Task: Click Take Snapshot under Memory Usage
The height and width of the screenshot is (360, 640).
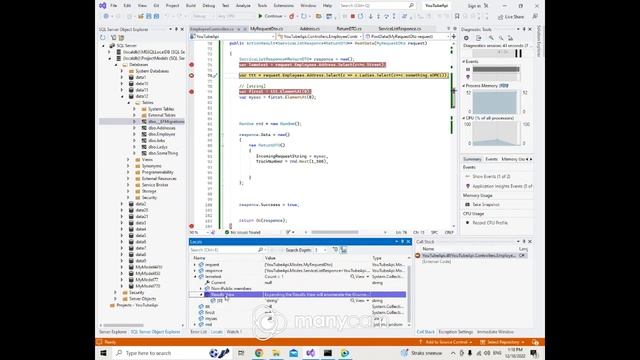Action: [x=486, y=204]
